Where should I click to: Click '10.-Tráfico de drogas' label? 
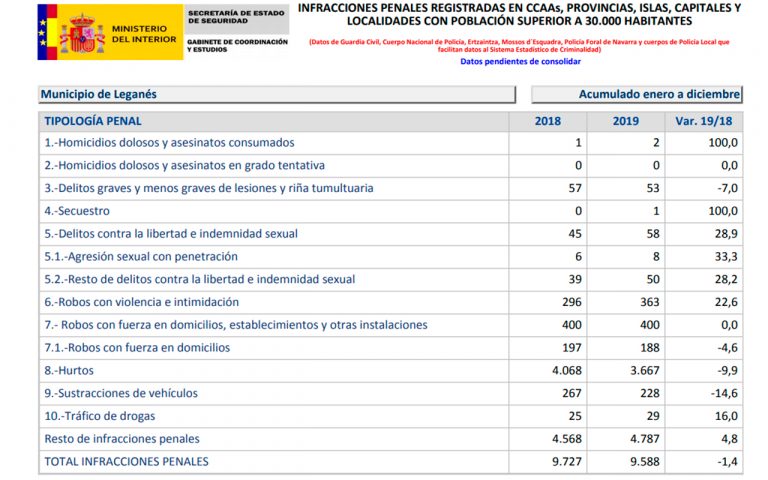click(x=100, y=416)
